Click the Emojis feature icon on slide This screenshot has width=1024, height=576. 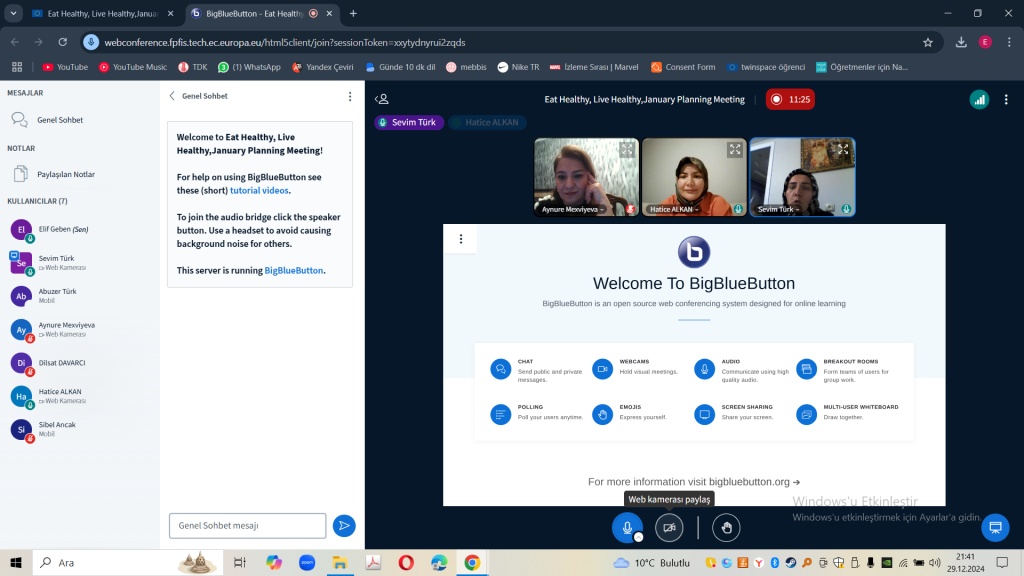point(602,414)
